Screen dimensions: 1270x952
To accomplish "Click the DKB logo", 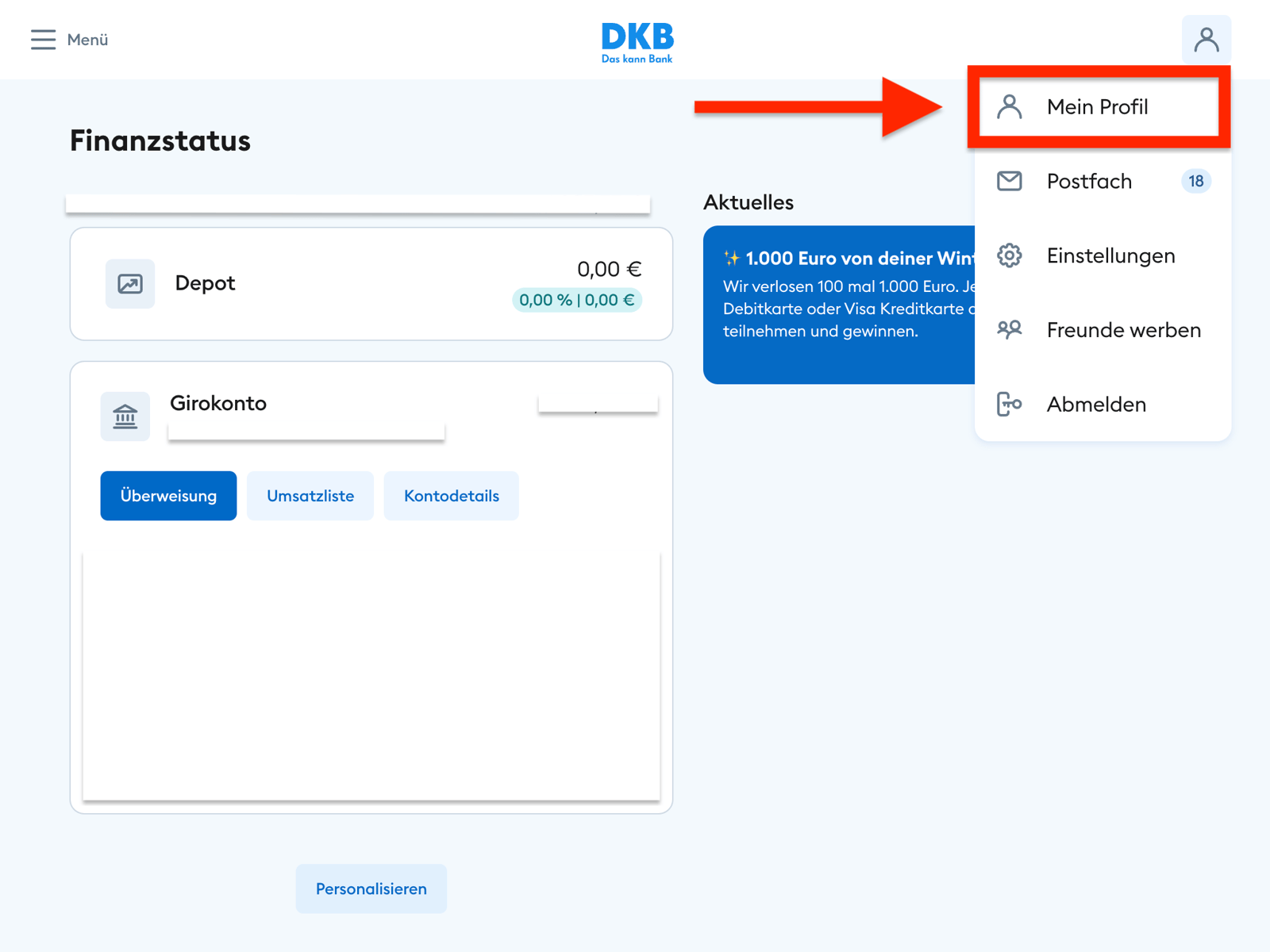I will (637, 40).
